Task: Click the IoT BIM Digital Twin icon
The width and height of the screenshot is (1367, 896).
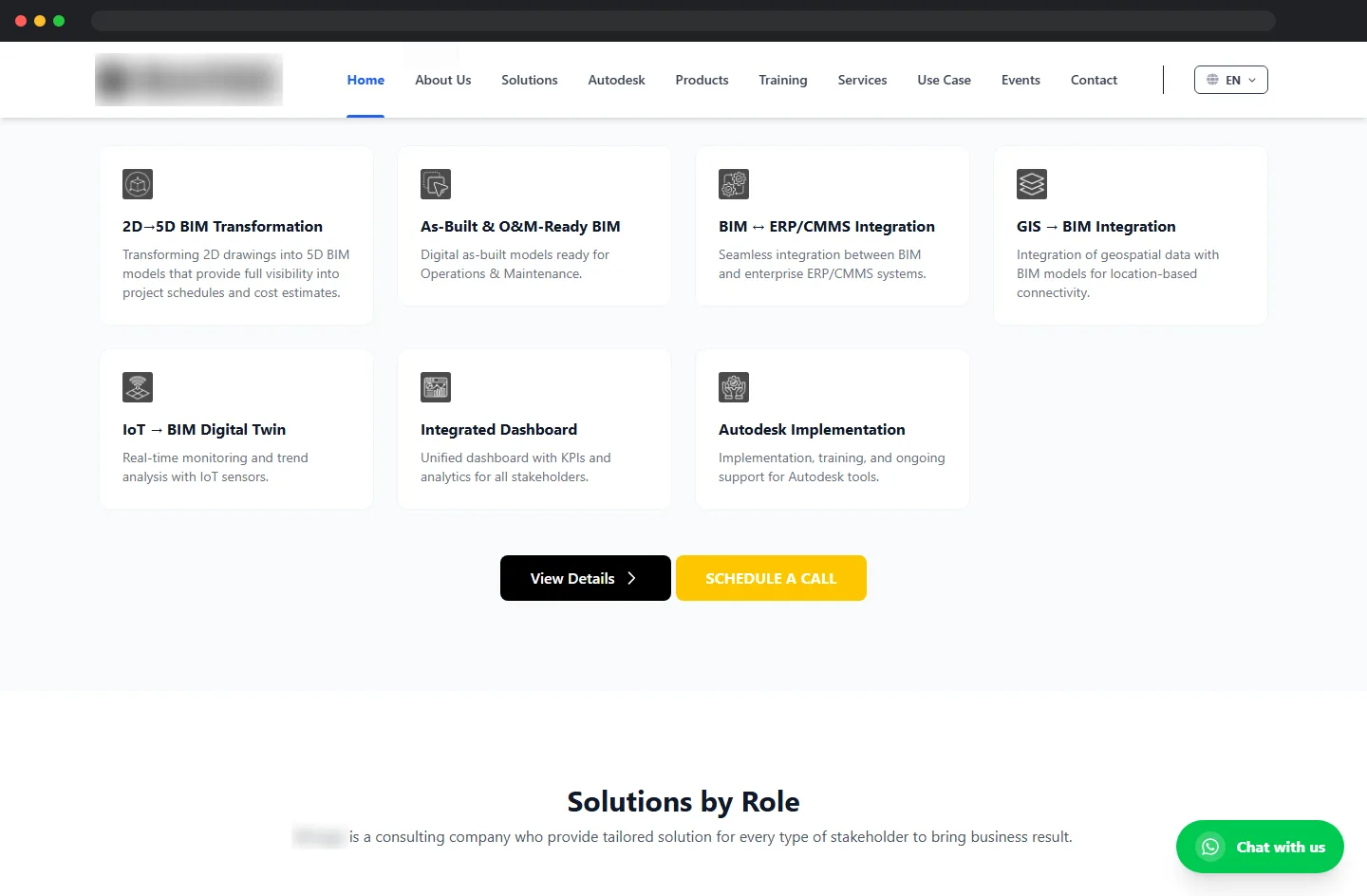Action: (x=138, y=387)
